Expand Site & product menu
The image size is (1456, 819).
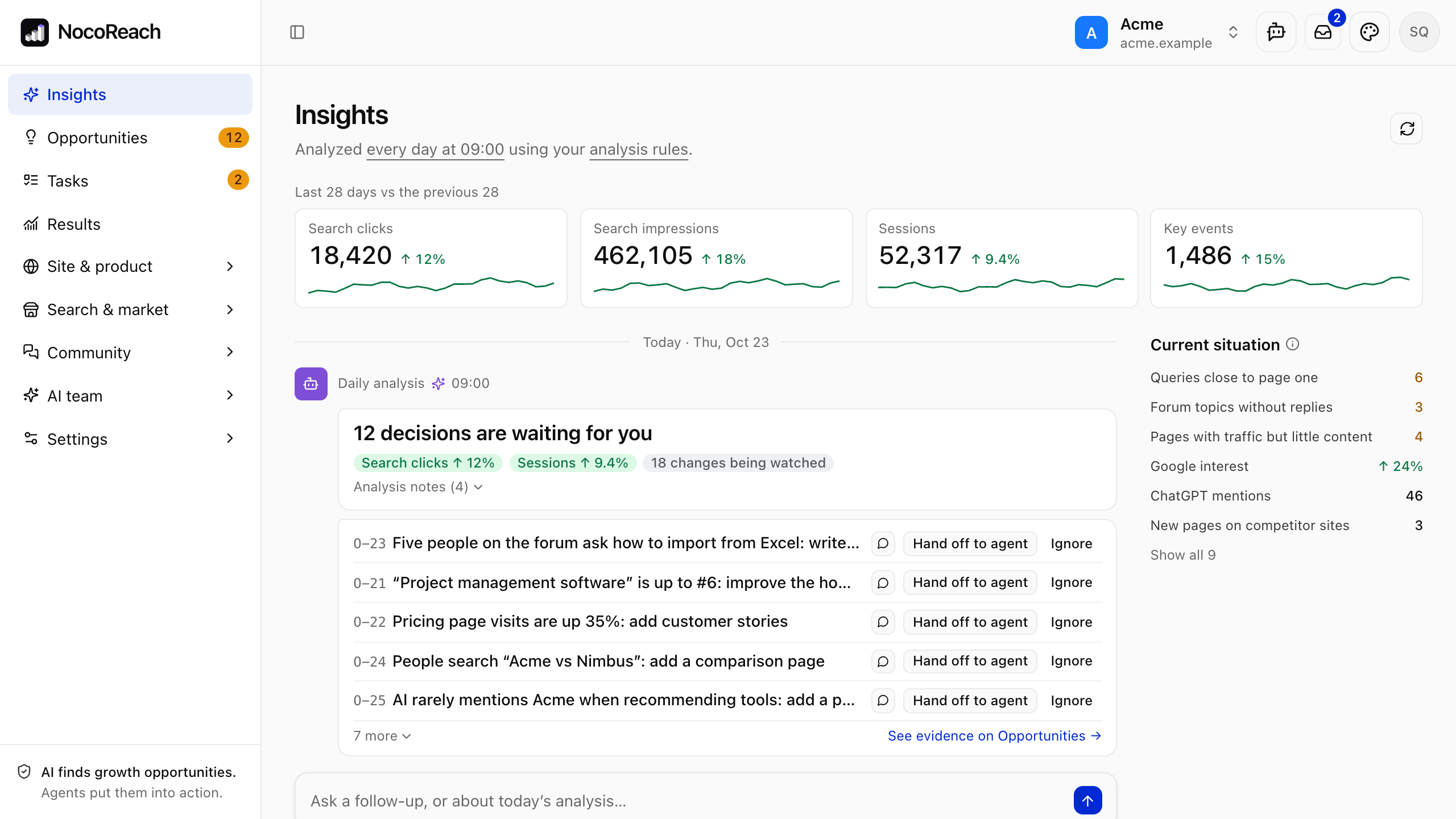coord(130,266)
